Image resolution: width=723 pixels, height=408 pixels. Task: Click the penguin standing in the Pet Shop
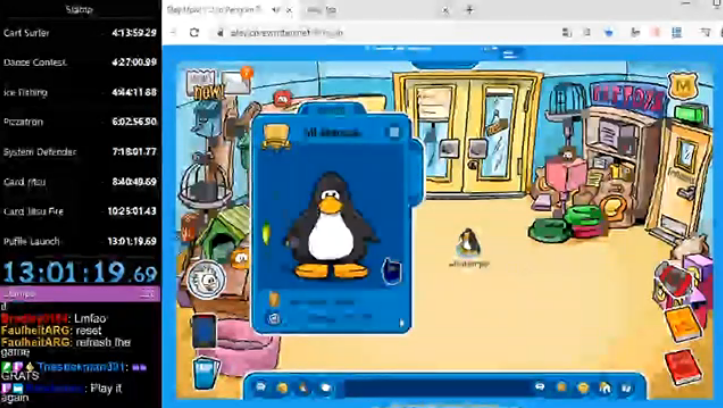(x=468, y=243)
